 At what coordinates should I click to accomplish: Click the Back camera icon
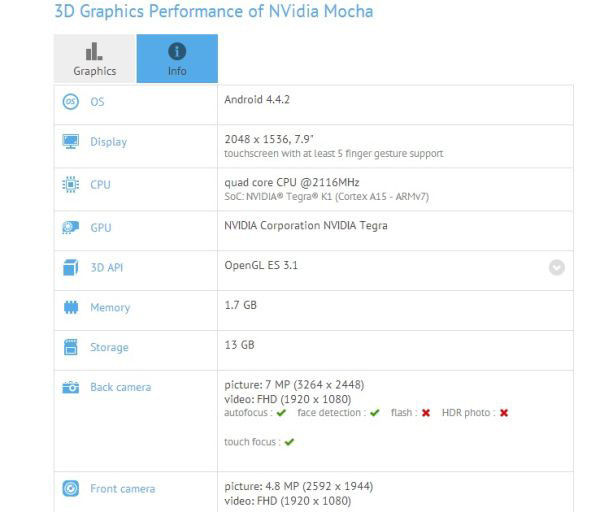[71, 387]
